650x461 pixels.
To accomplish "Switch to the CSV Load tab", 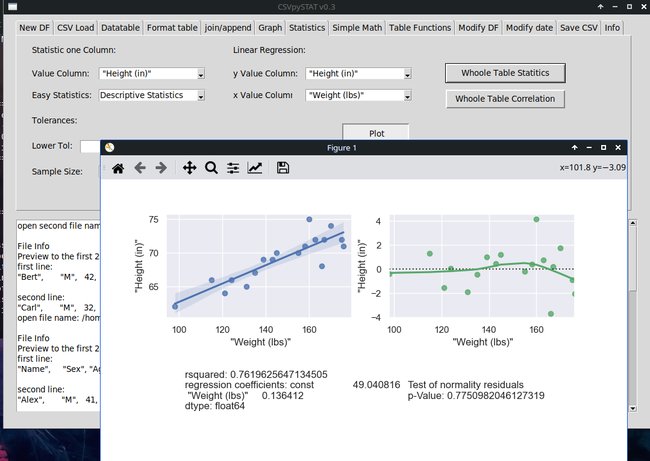I will coord(75,28).
